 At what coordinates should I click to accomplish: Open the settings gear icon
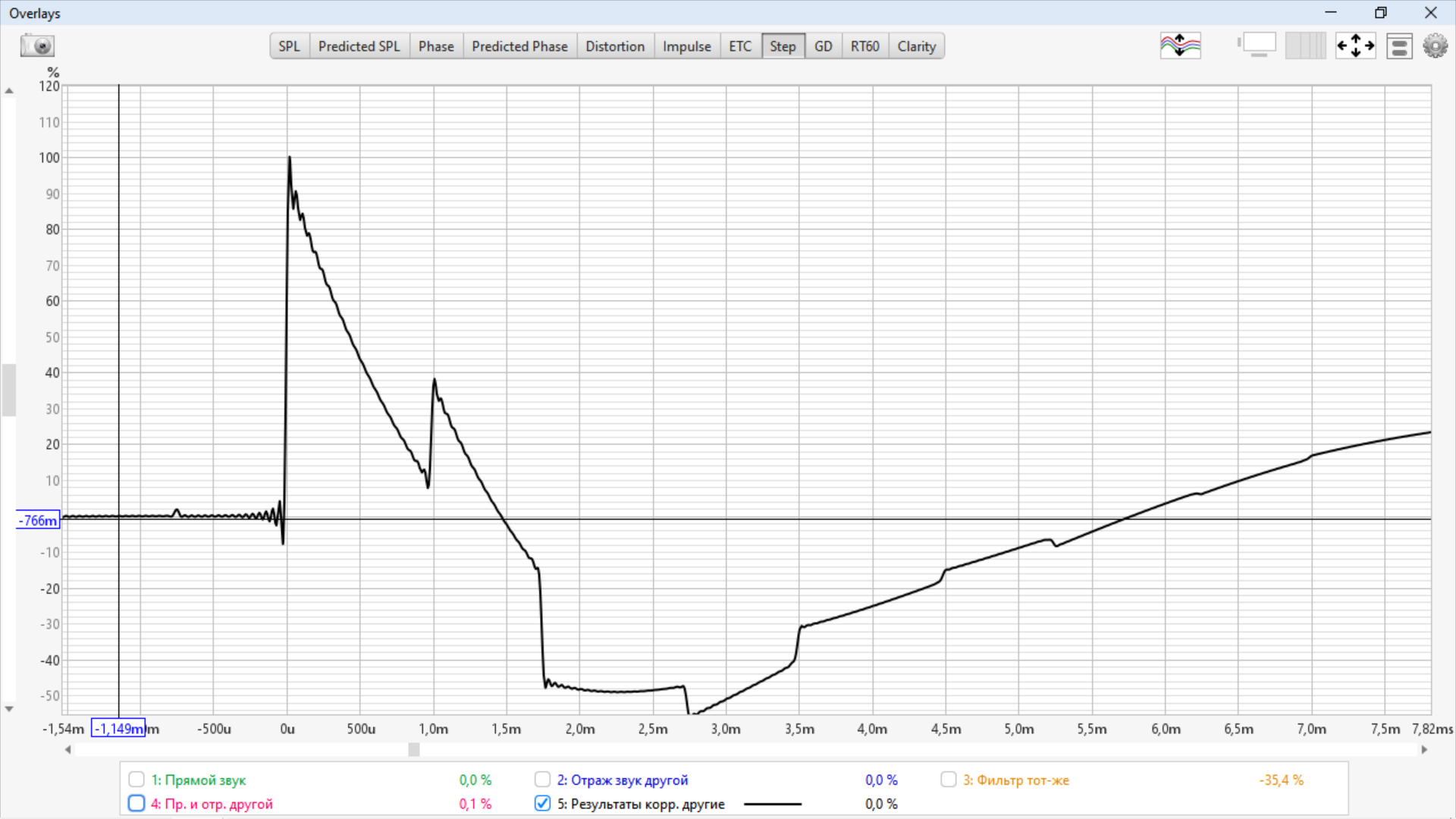pos(1435,46)
